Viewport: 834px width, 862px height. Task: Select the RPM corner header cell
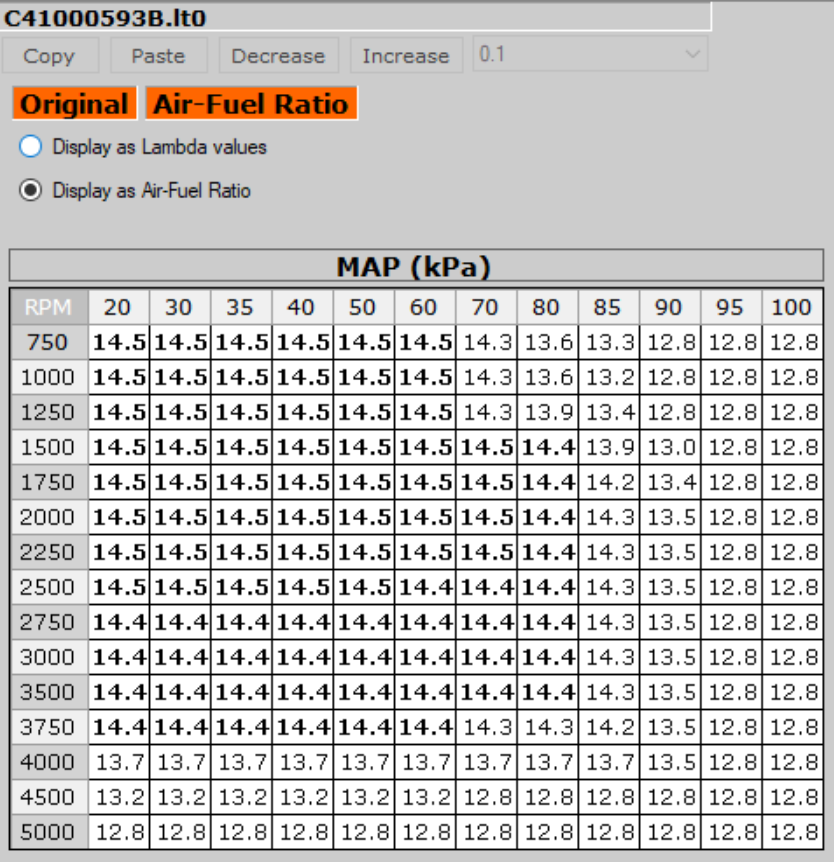(x=48, y=307)
